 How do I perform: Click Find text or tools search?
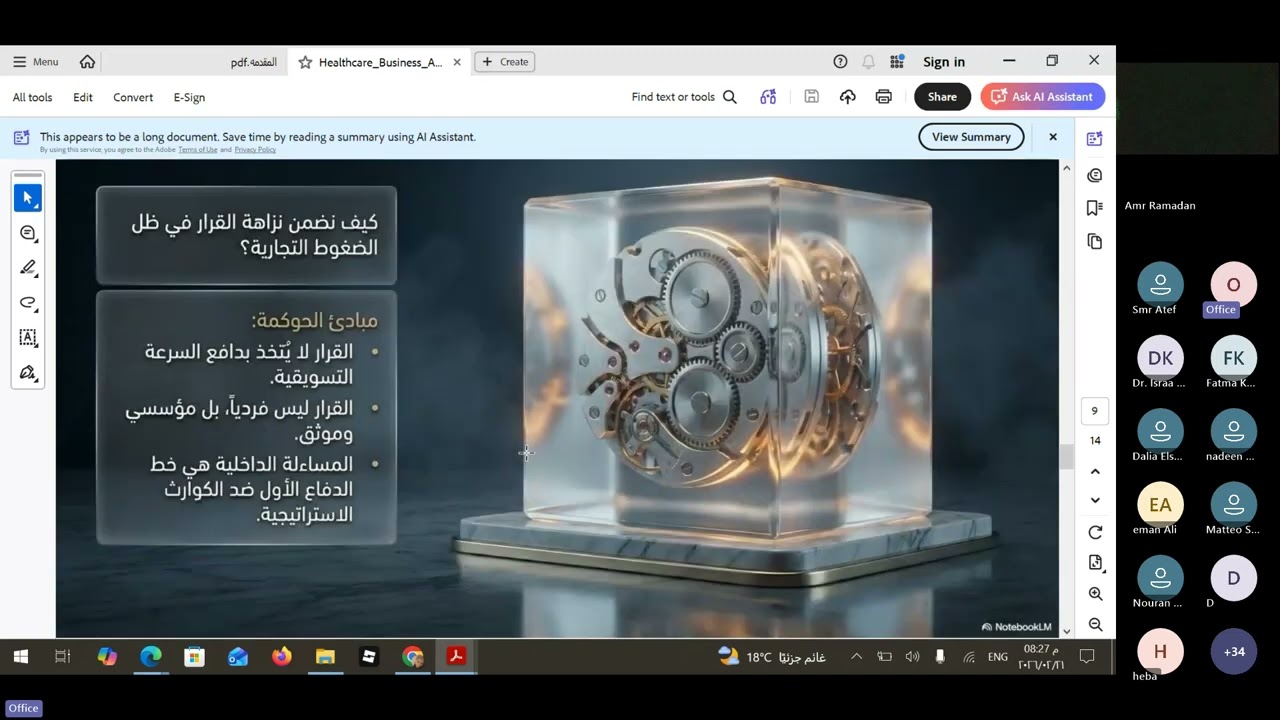[684, 97]
